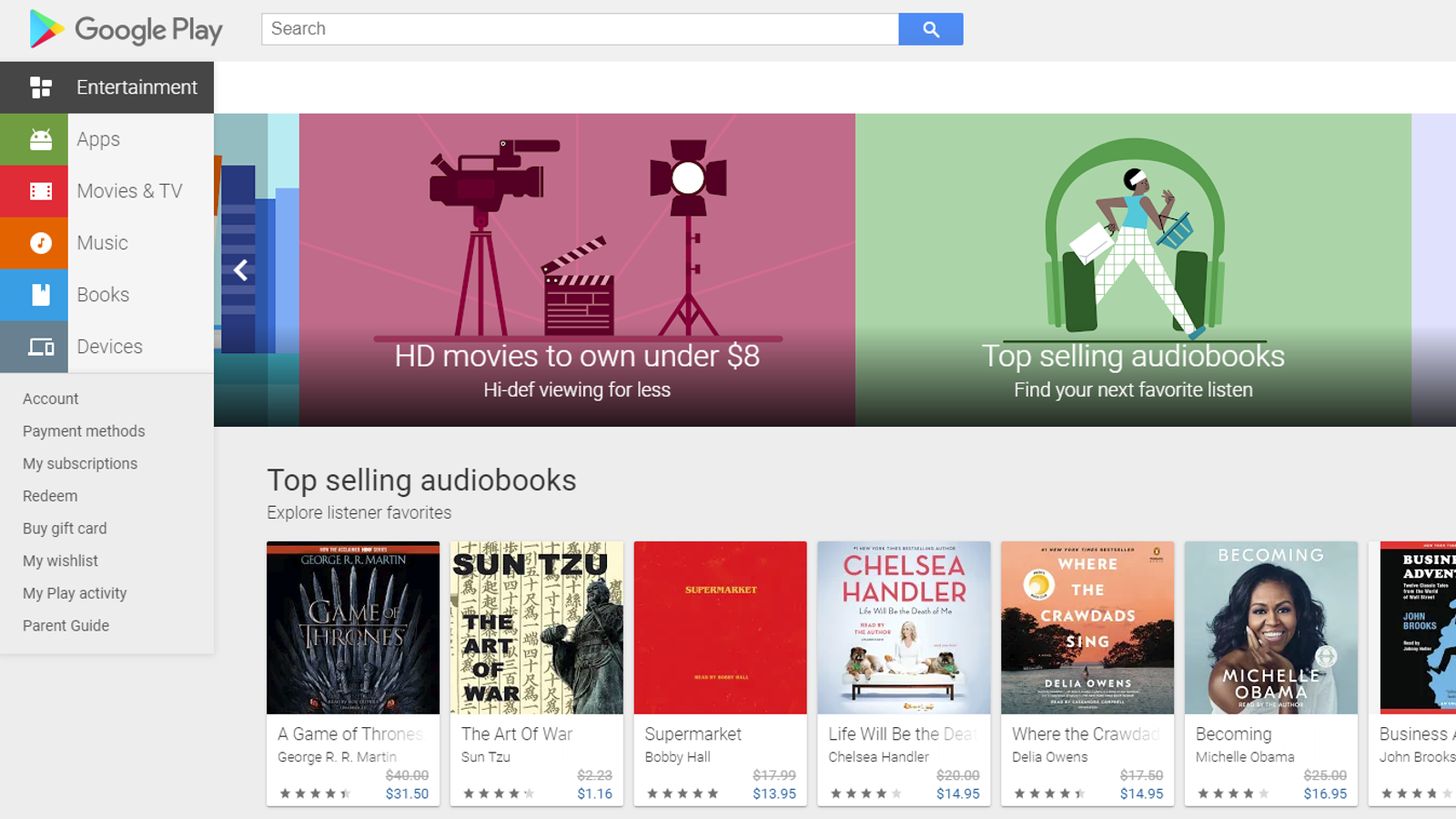Screen dimensions: 1456x819
Task: Open the Movies & TV section
Action: (x=129, y=191)
